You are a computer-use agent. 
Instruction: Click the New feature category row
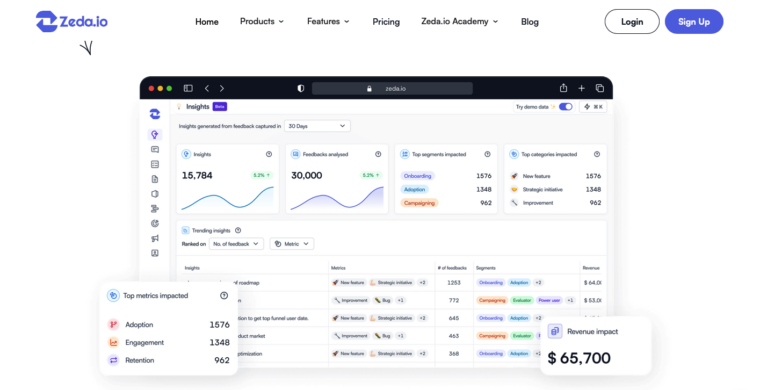[x=555, y=176]
